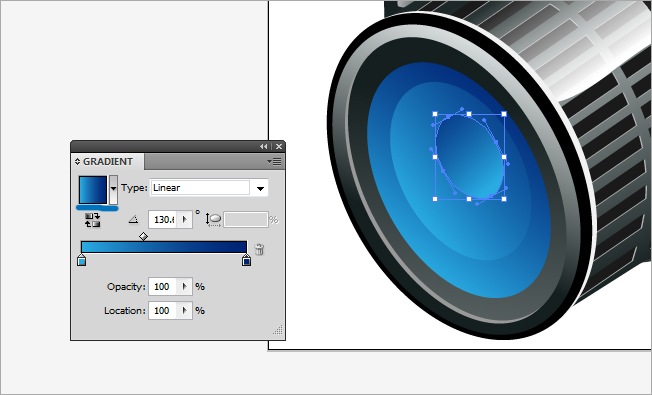Click the gradient midpoint diamond marker
The width and height of the screenshot is (652, 395).
(143, 237)
